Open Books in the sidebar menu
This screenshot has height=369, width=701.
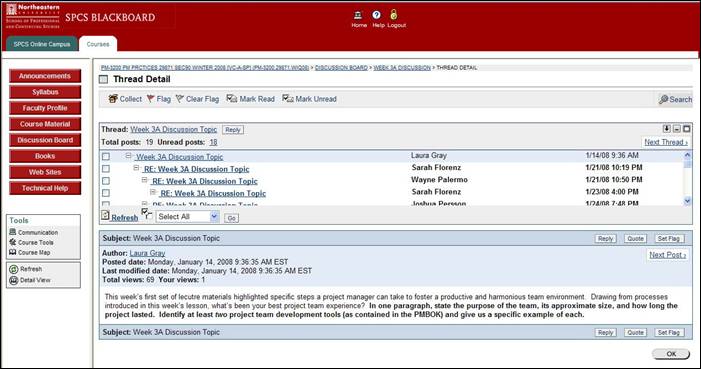click(45, 156)
